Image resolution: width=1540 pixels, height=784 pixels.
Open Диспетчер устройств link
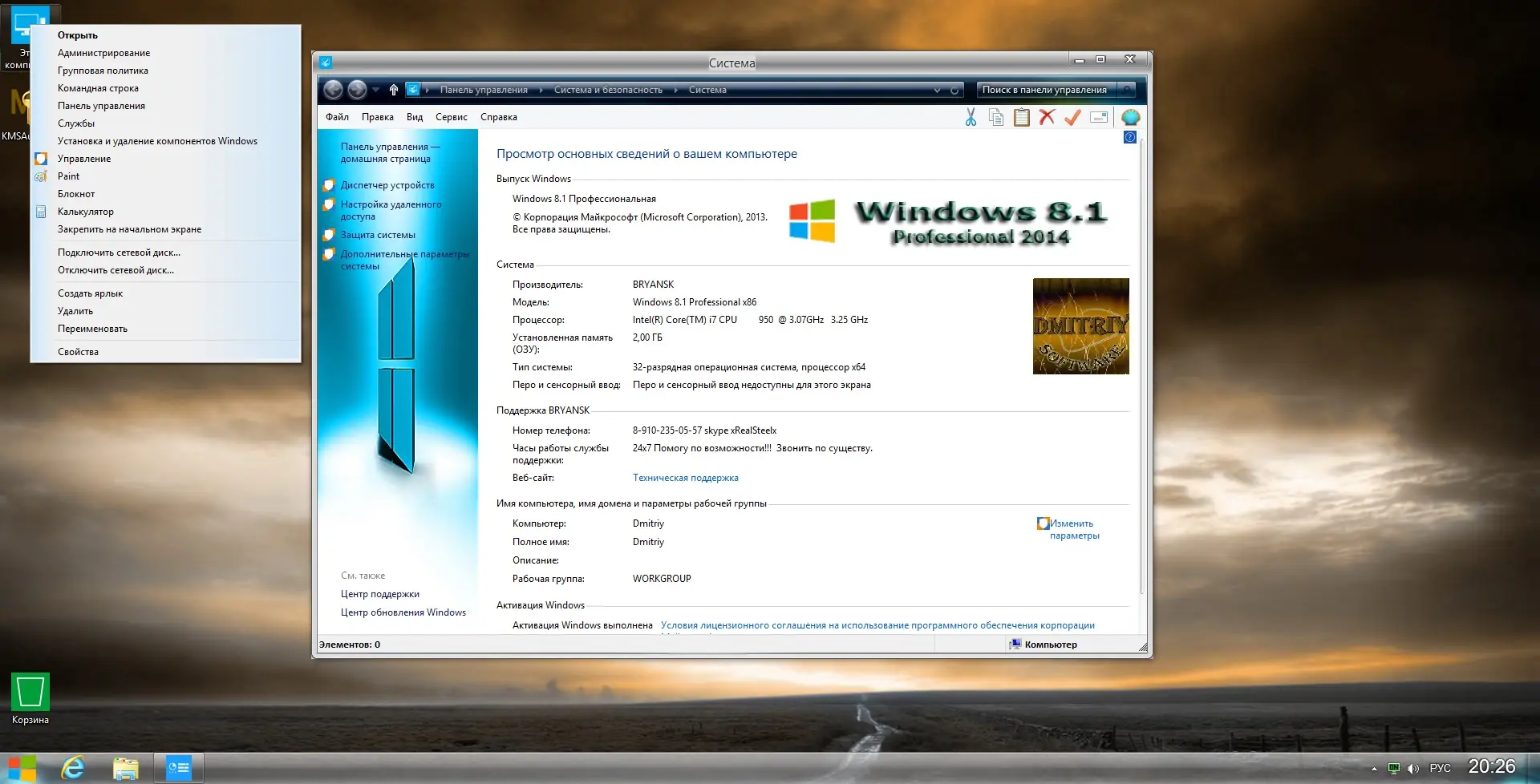click(x=387, y=185)
